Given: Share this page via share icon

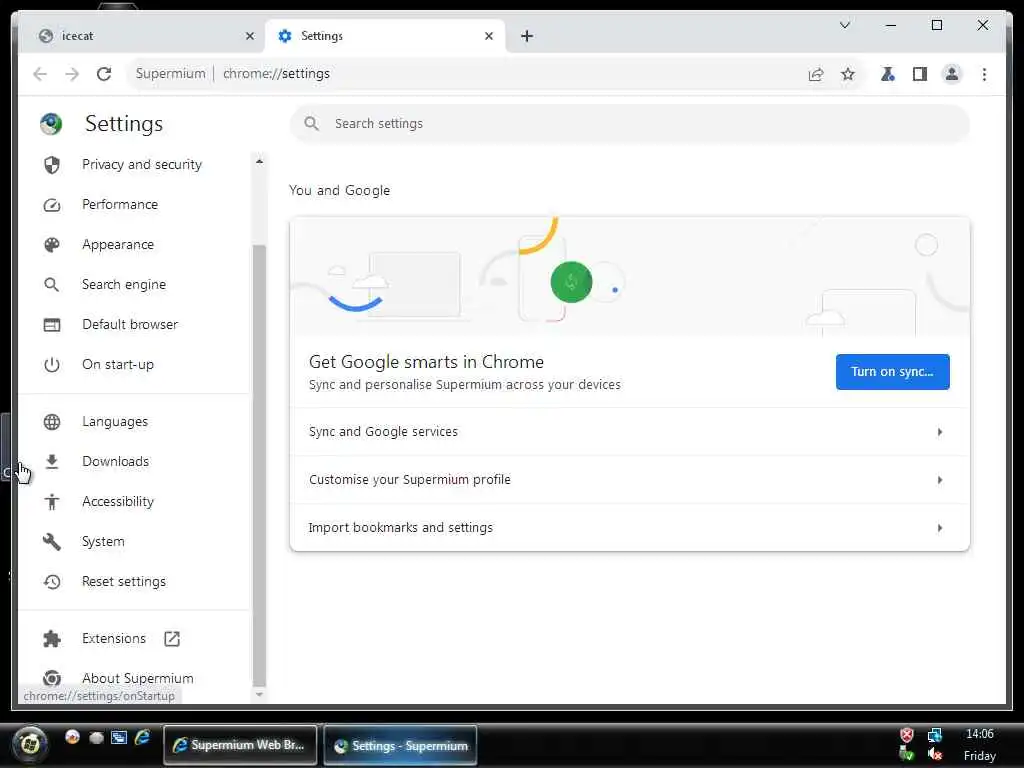Looking at the screenshot, I should (816, 74).
